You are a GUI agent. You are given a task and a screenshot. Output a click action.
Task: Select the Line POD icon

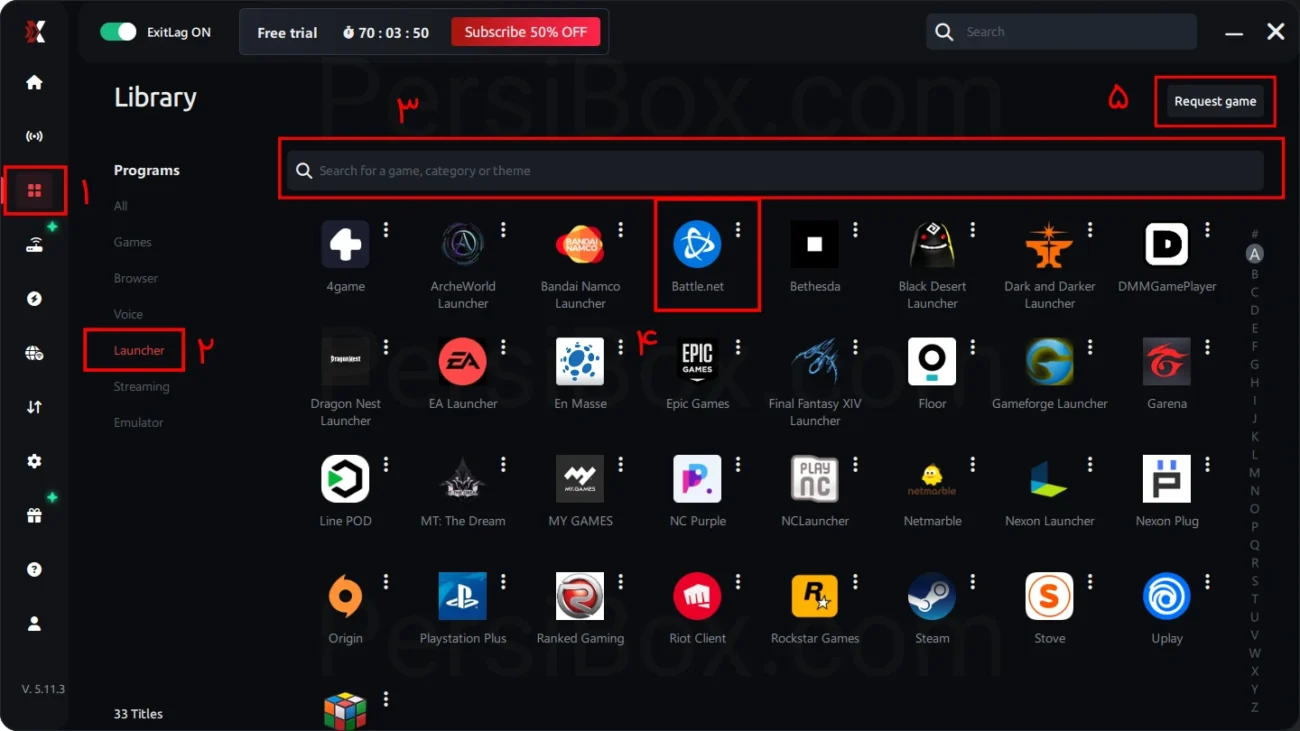345,479
